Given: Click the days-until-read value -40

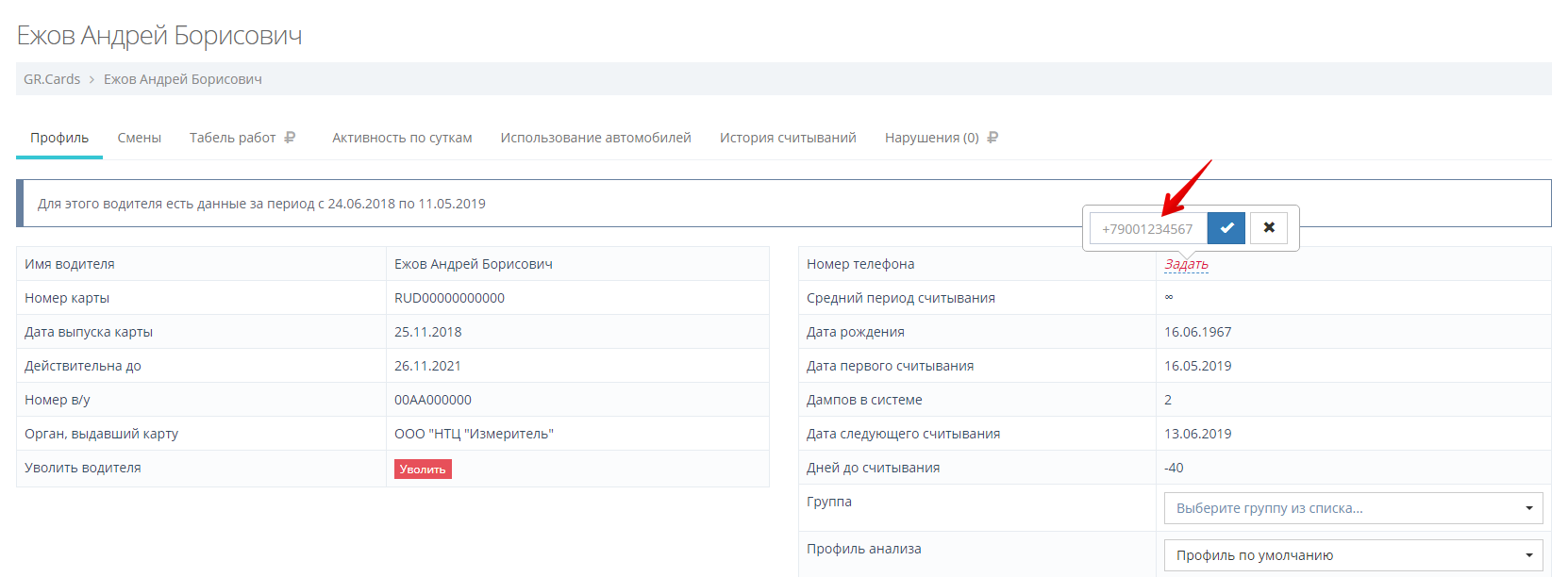Looking at the screenshot, I should [1174, 468].
